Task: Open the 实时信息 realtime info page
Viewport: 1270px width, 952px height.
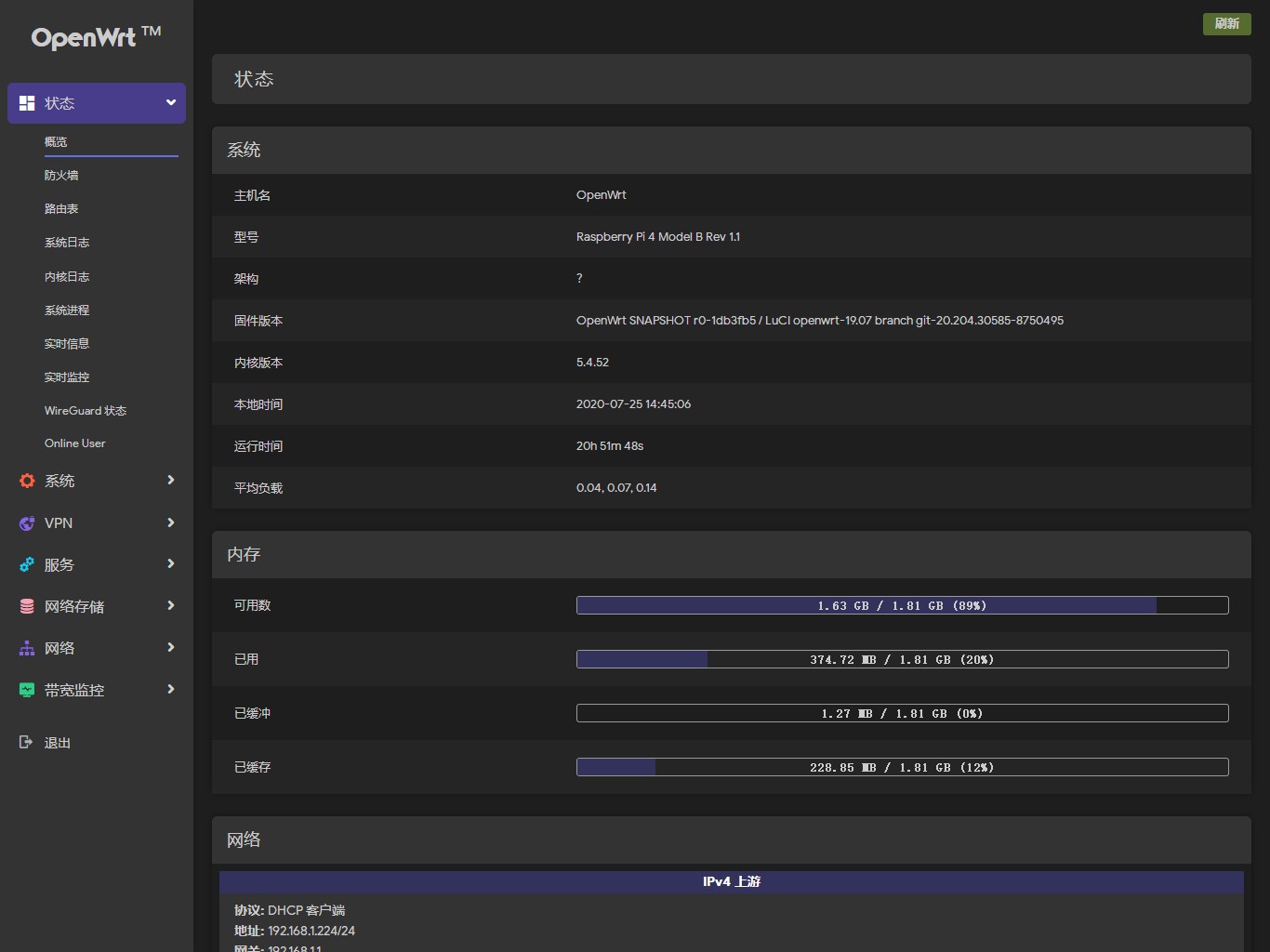Action: (x=67, y=343)
